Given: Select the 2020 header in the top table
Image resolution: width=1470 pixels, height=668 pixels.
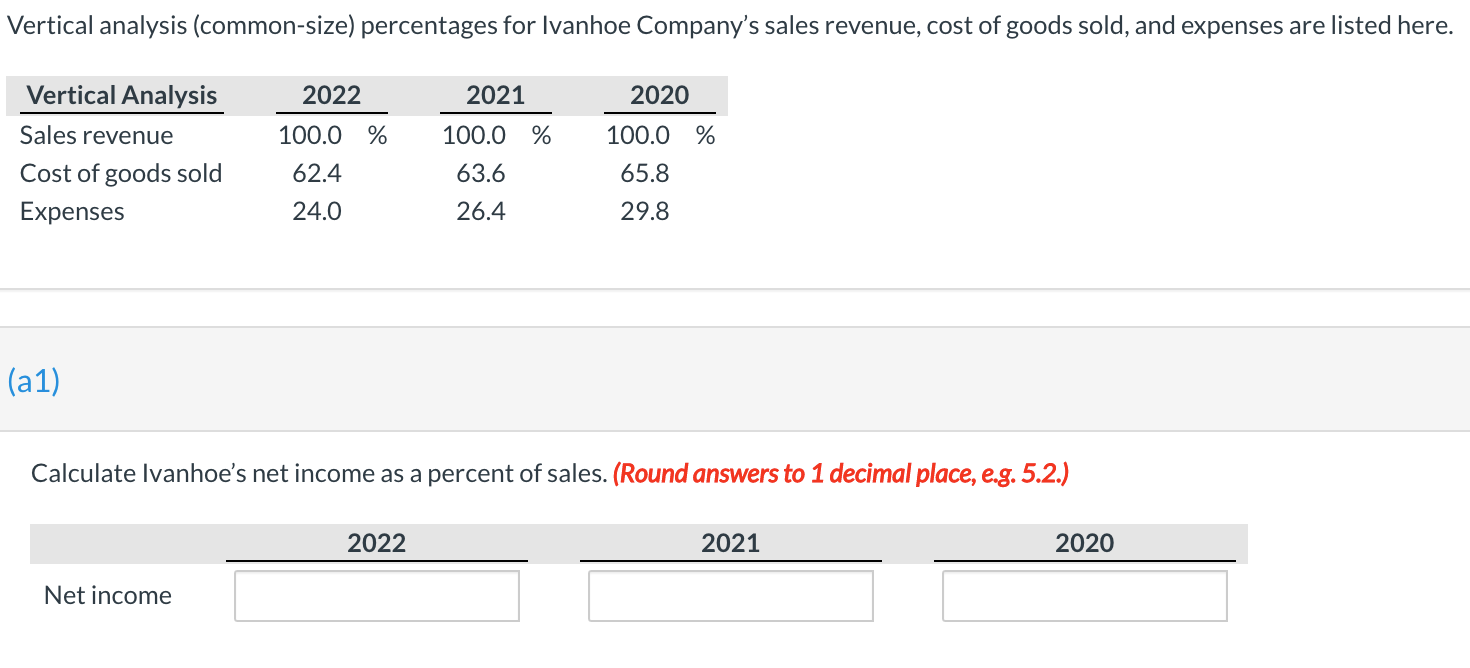Looking at the screenshot, I should click(x=660, y=95).
